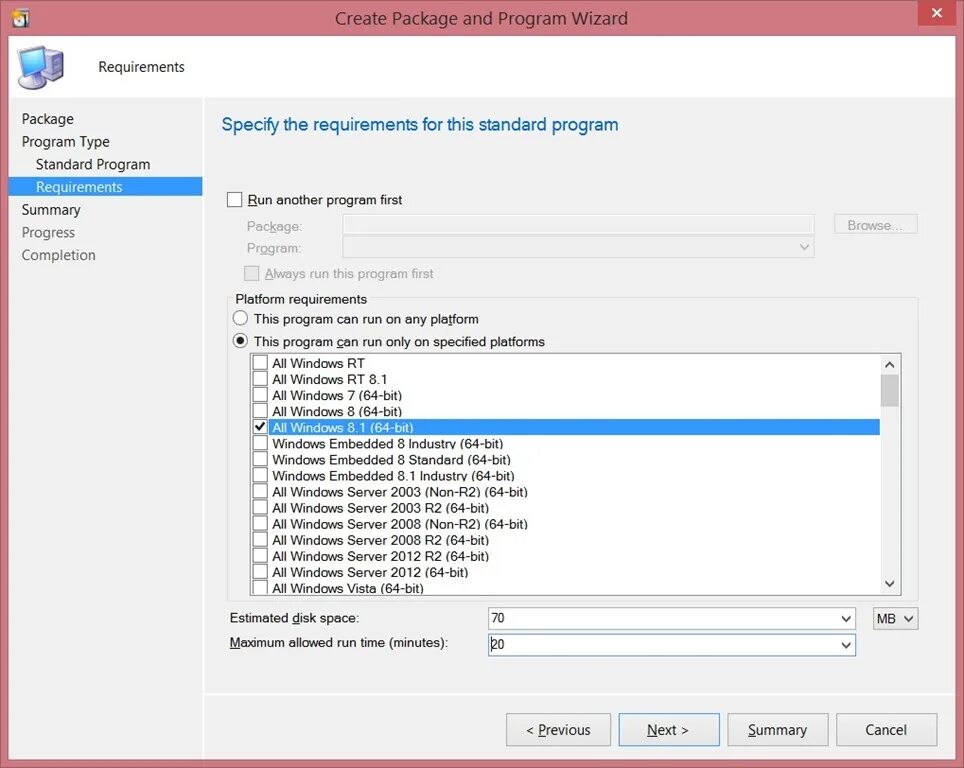Check All Windows Server 2003 R2 box
Viewport: 964px width, 768px height.
tap(260, 507)
